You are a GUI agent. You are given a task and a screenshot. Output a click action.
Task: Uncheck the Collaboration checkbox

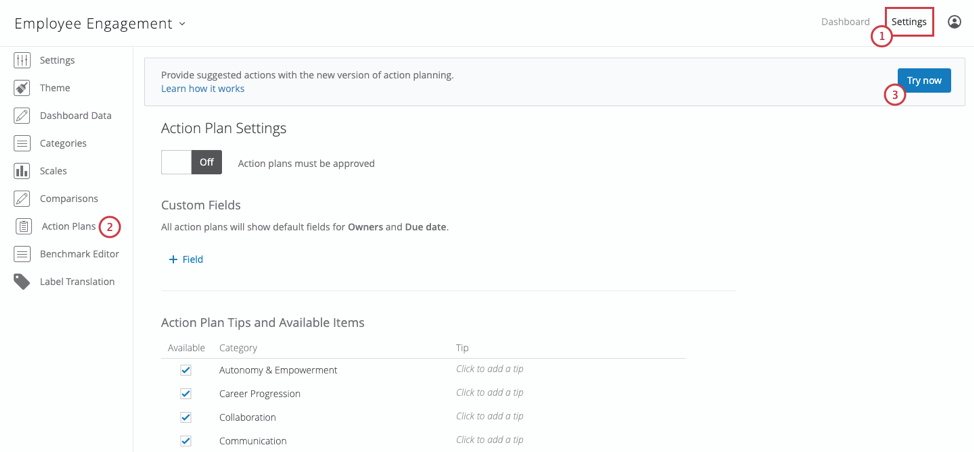186,417
